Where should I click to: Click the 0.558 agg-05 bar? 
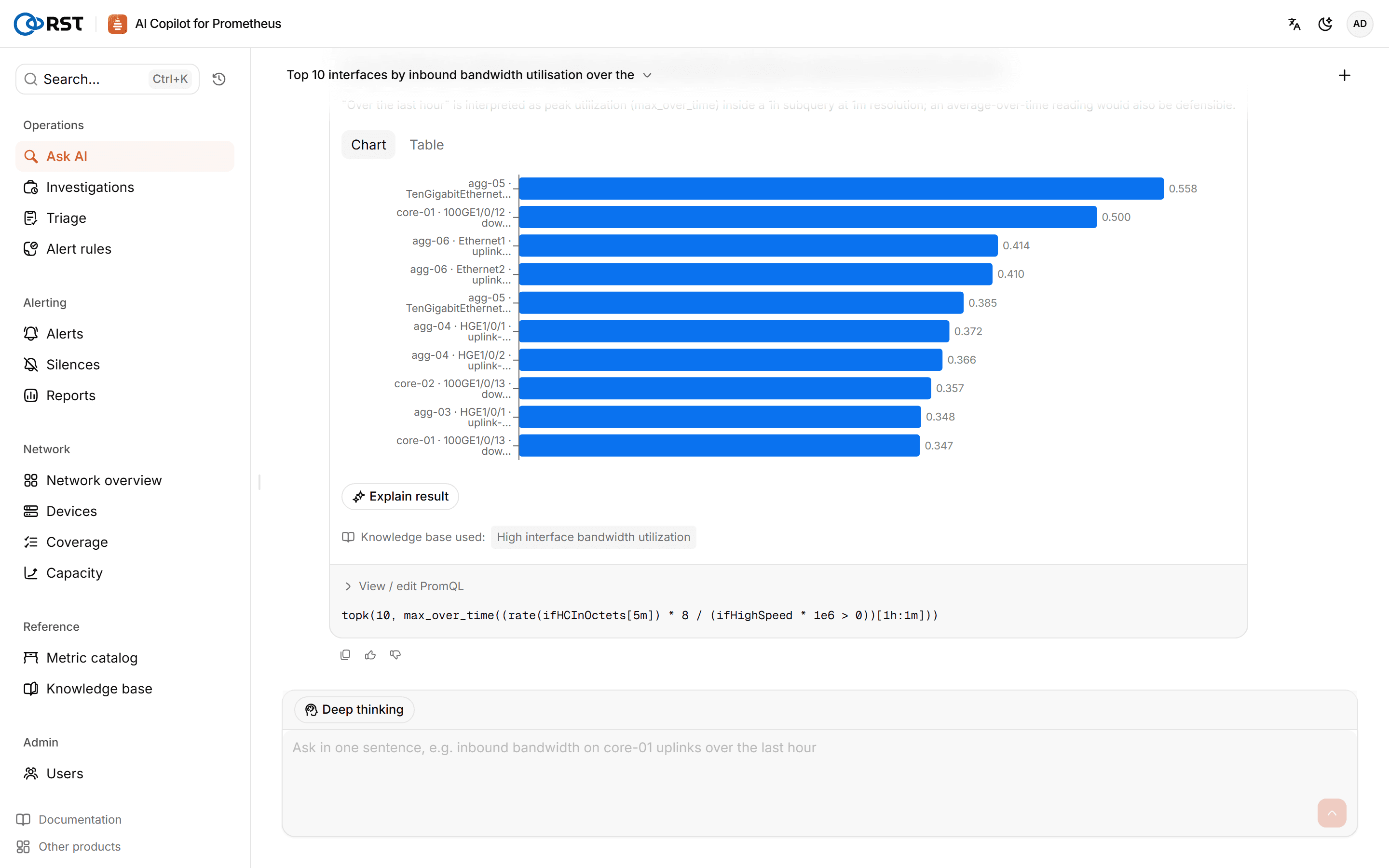click(x=842, y=188)
